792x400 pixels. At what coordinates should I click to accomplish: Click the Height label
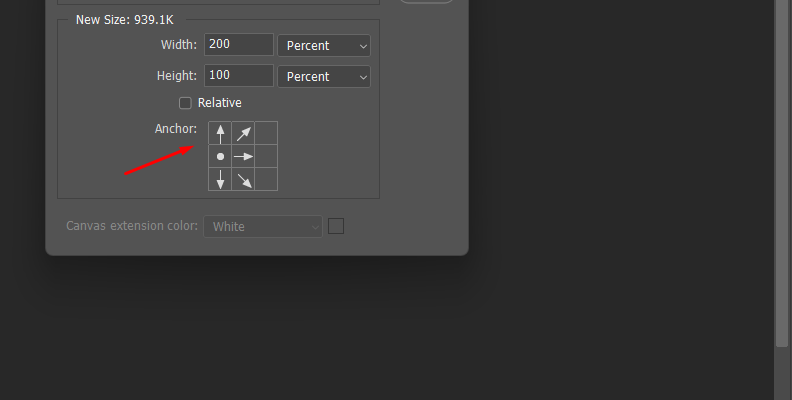pos(177,75)
